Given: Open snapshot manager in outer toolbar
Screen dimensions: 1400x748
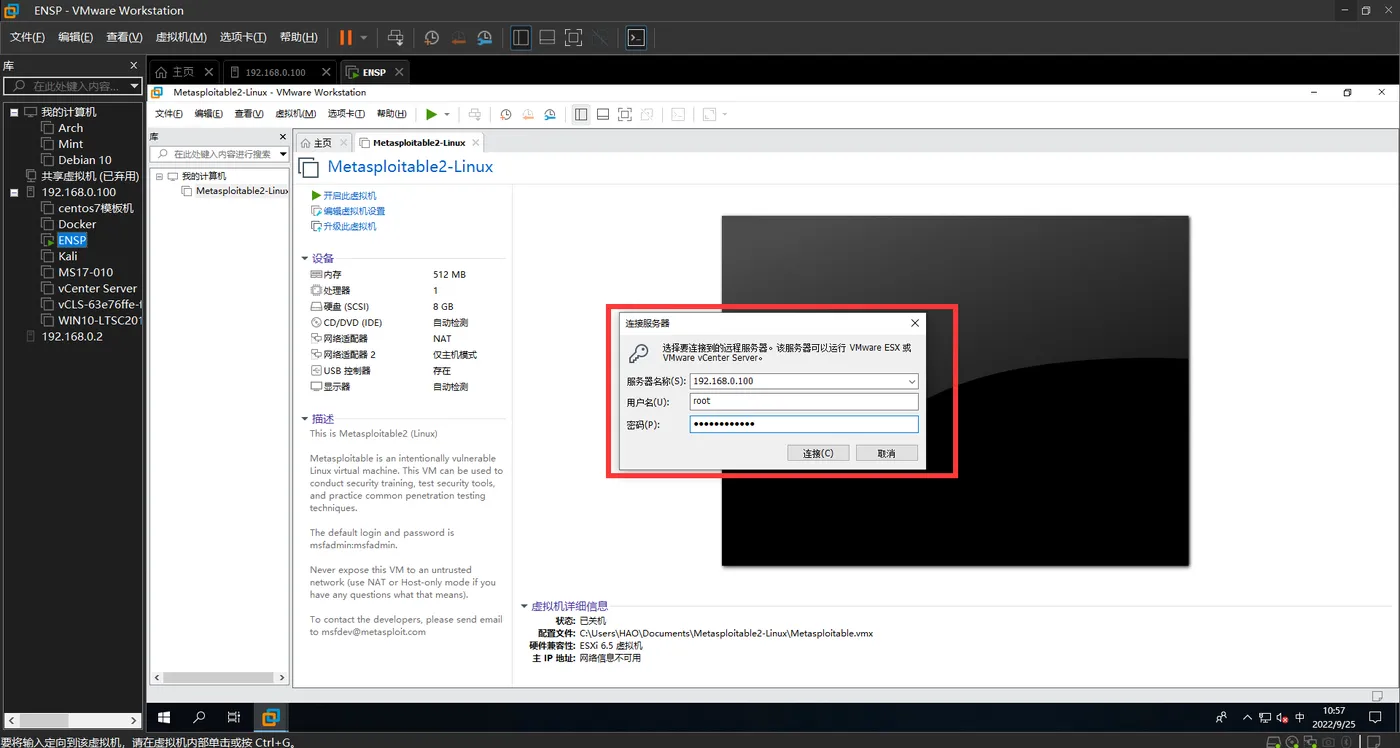Looking at the screenshot, I should 485,37.
